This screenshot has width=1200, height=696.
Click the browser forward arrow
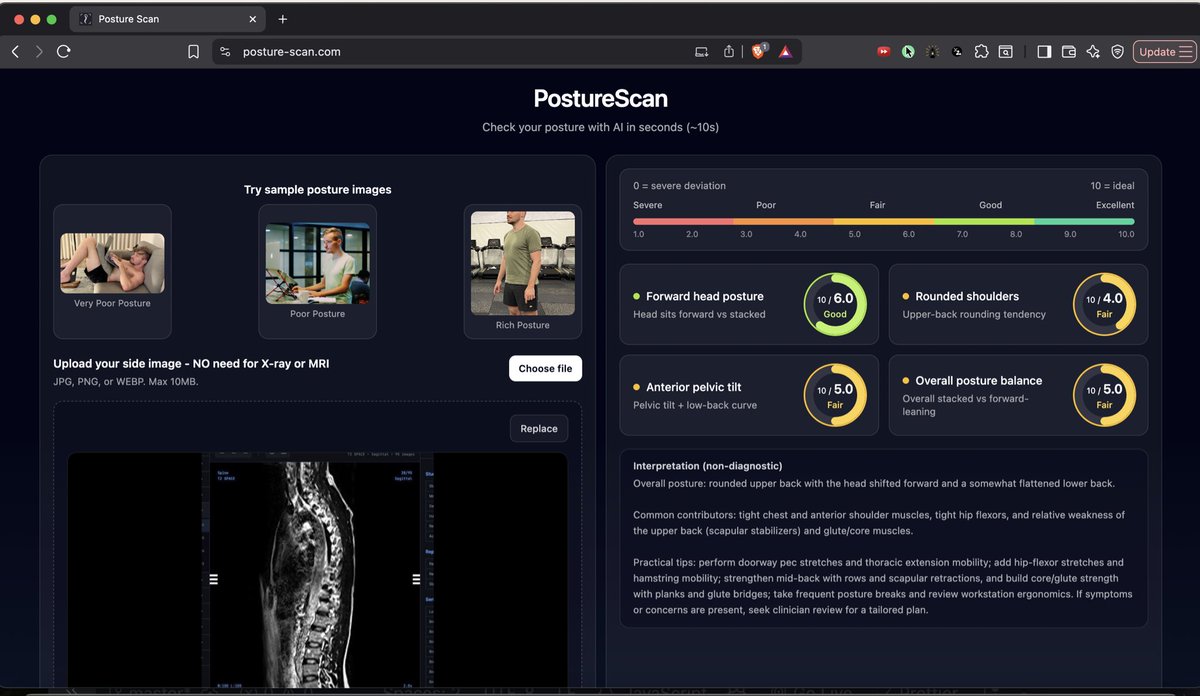point(39,52)
